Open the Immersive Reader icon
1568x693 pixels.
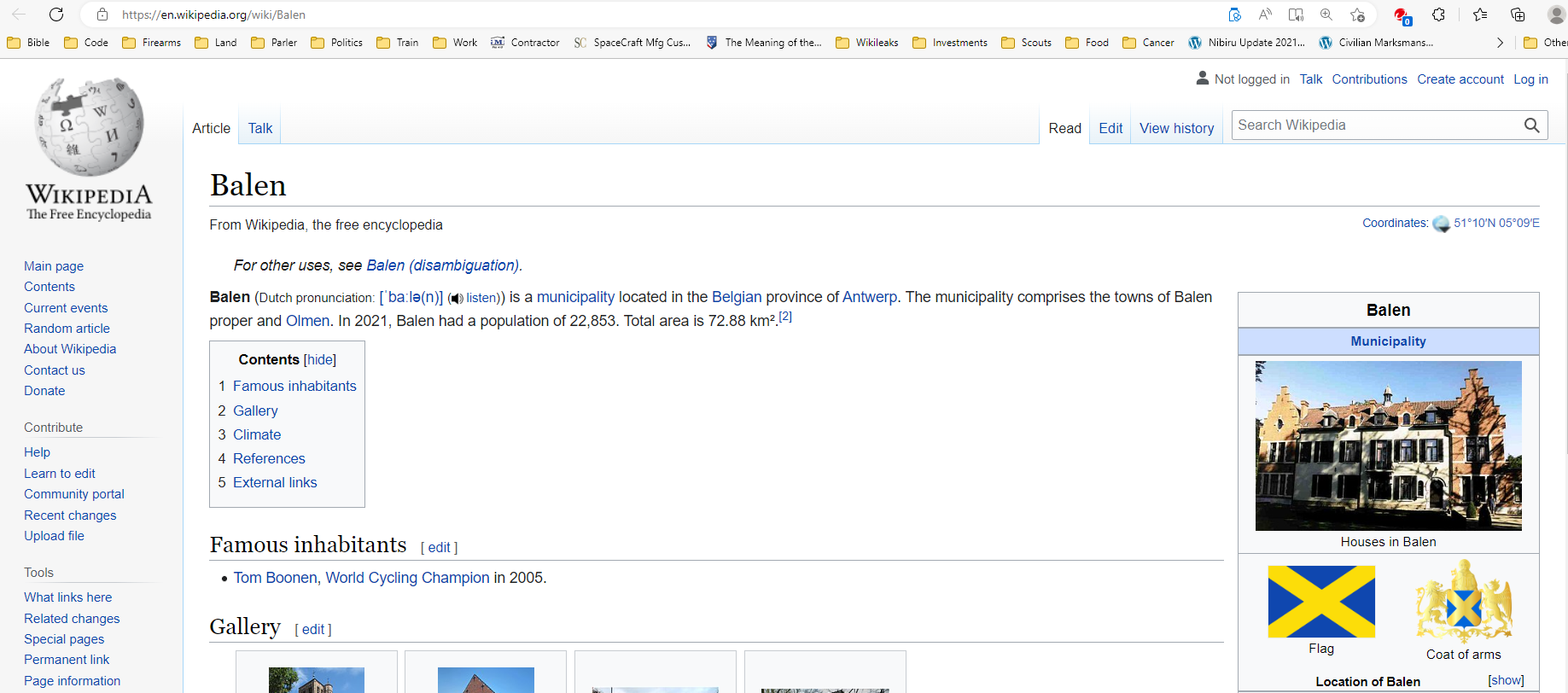pos(1296,15)
